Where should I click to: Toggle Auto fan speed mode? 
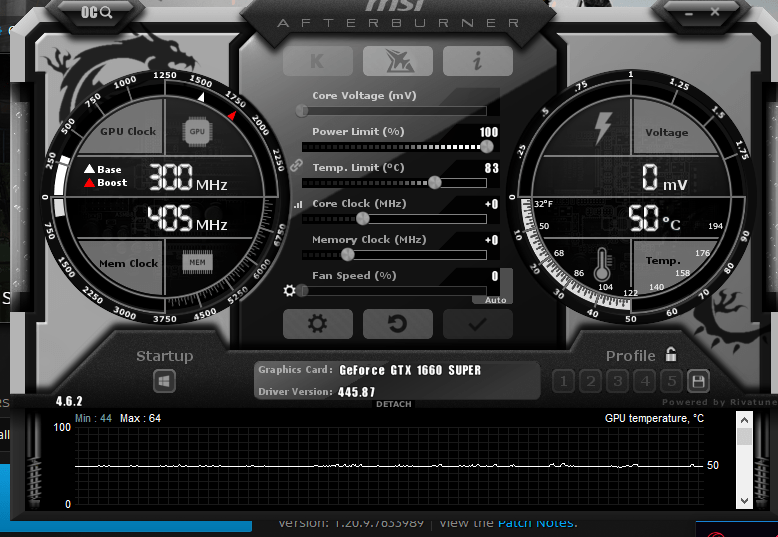click(x=495, y=300)
